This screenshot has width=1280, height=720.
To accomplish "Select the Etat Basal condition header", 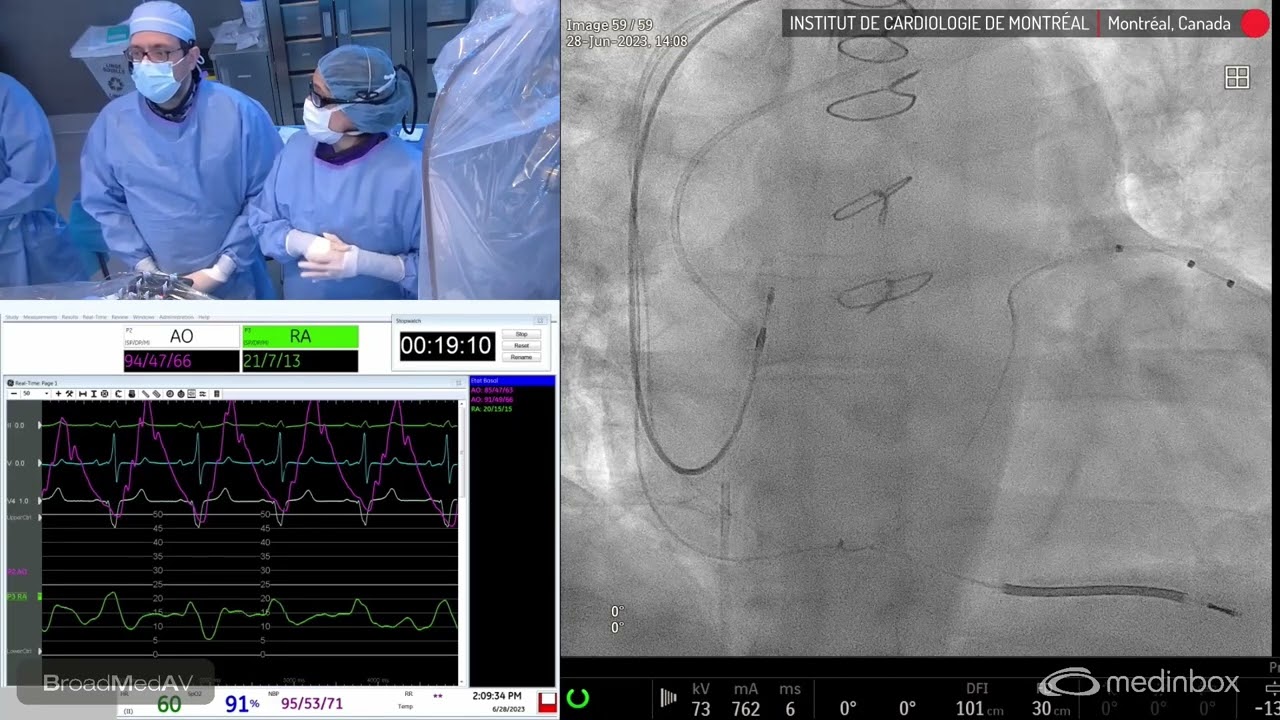I will (512, 381).
